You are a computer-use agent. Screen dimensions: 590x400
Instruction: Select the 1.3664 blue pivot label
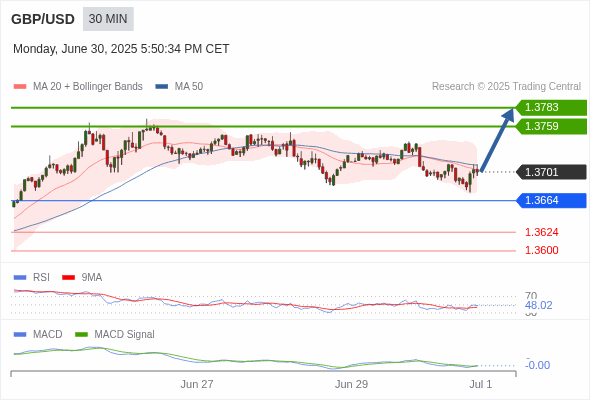point(551,201)
